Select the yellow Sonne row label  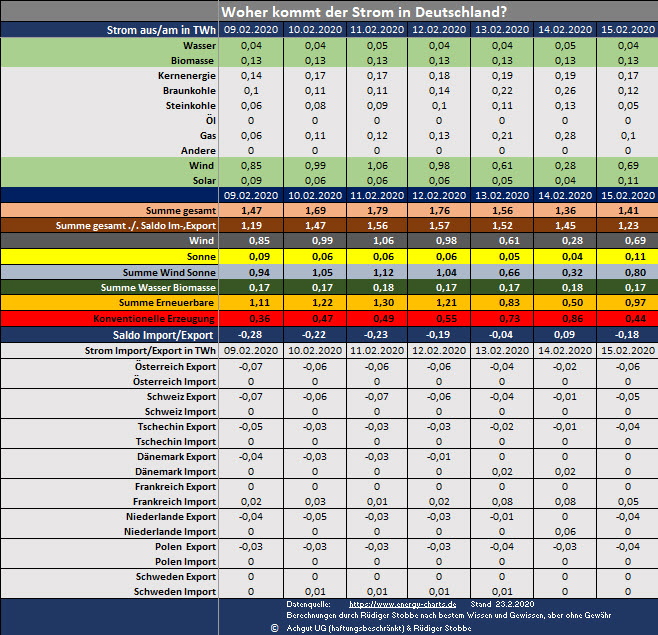coord(198,257)
